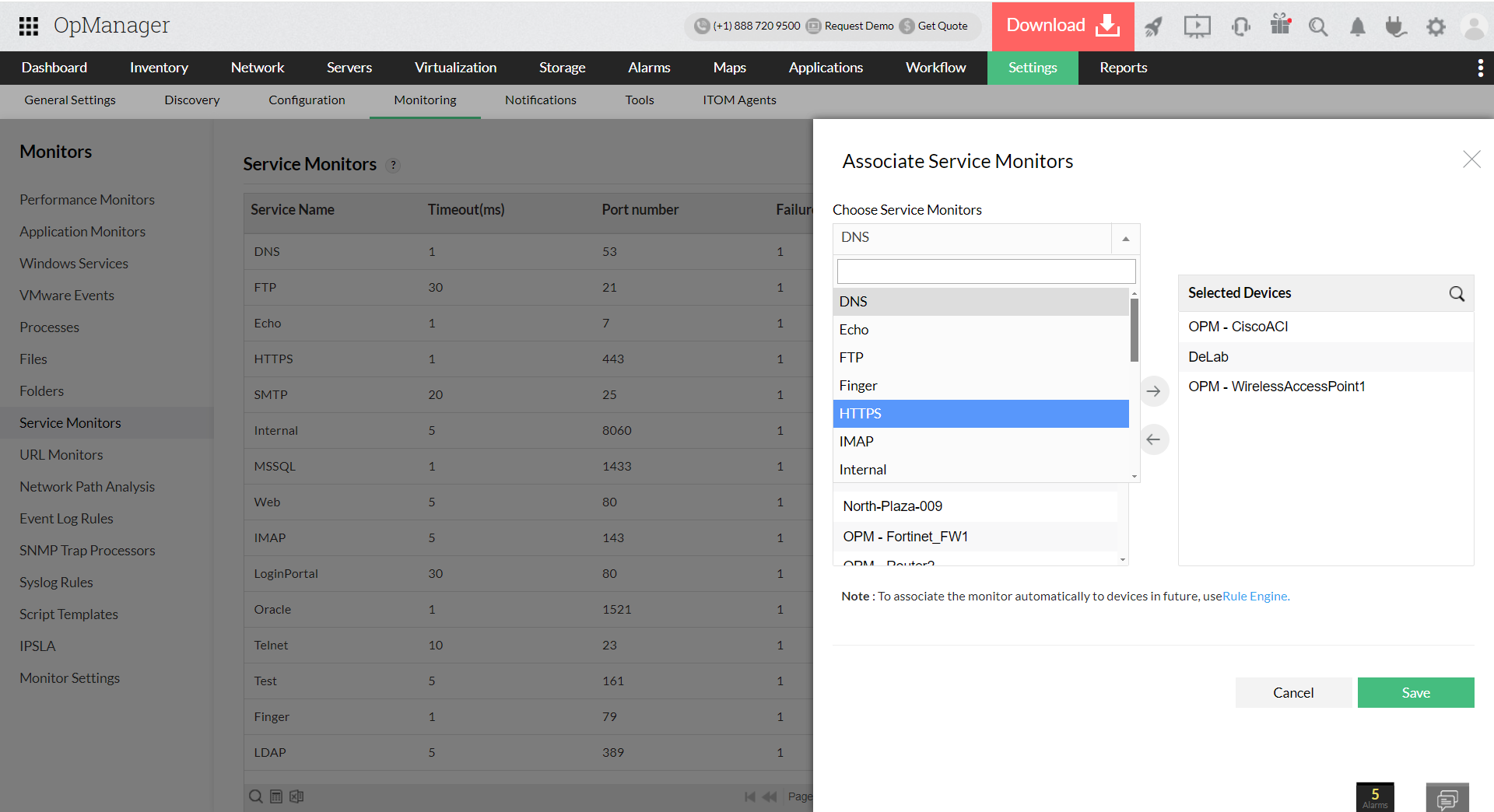The height and width of the screenshot is (812, 1494).
Task: Launch getting started via the rocket icon
Action: [1154, 26]
